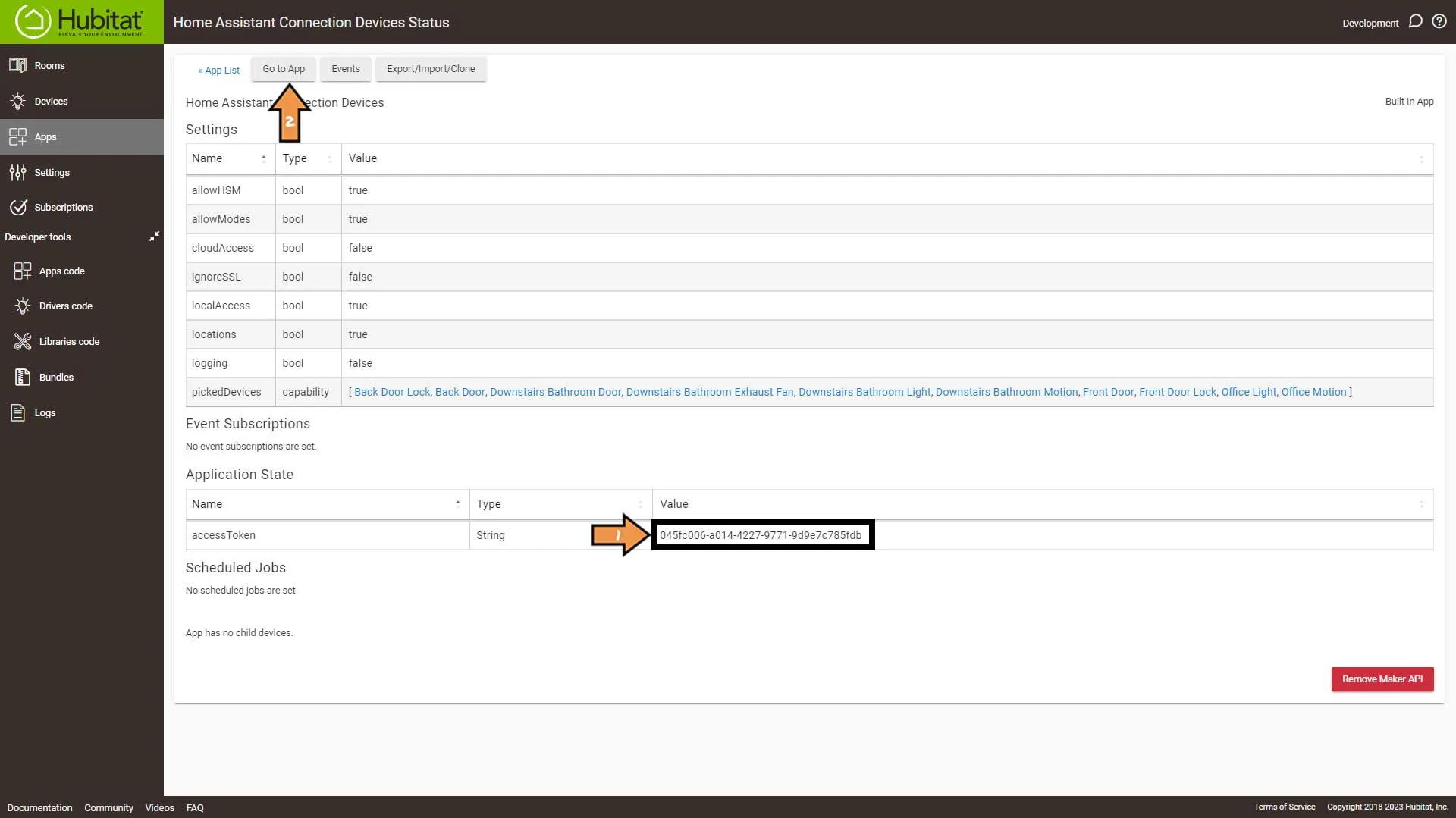This screenshot has height=818, width=1456.
Task: Open the Office Motion device link
Action: point(1313,392)
